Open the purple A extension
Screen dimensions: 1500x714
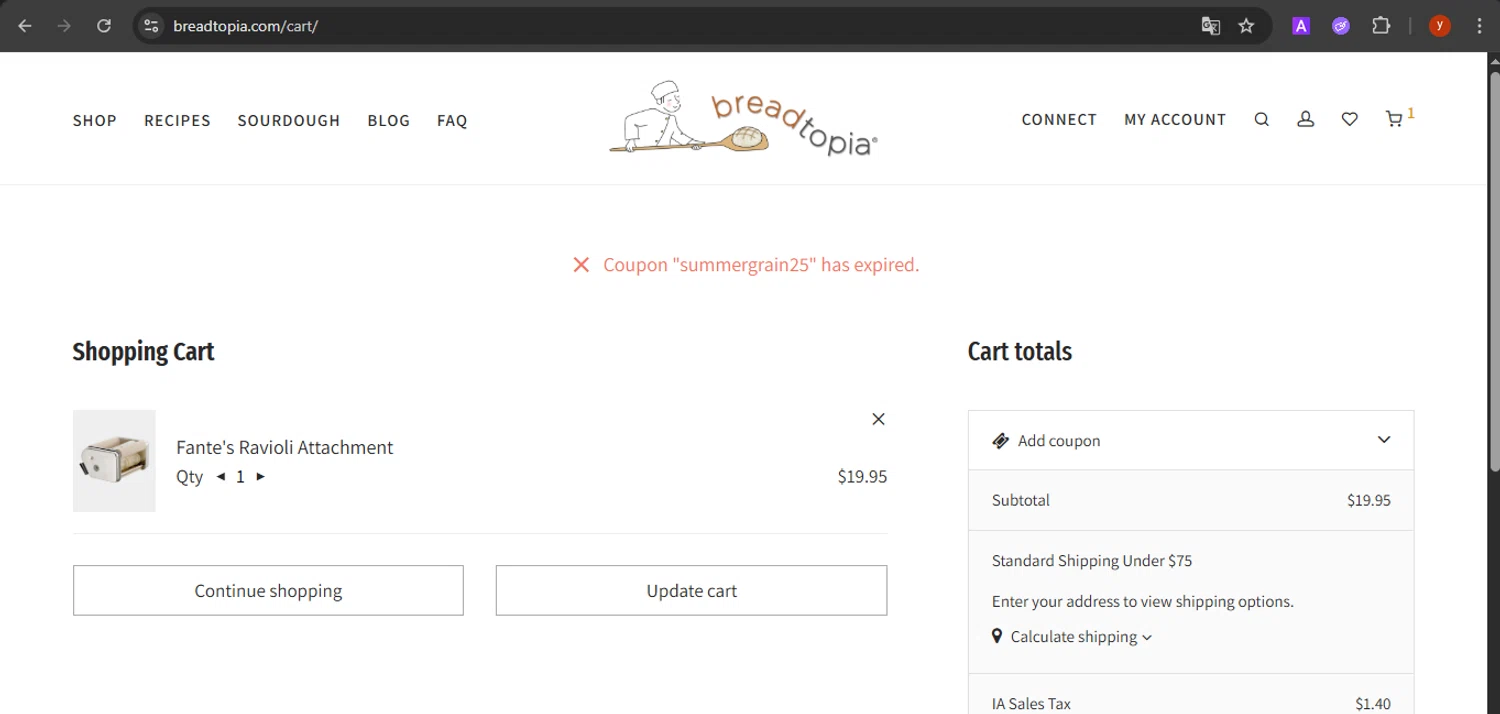pos(1301,26)
